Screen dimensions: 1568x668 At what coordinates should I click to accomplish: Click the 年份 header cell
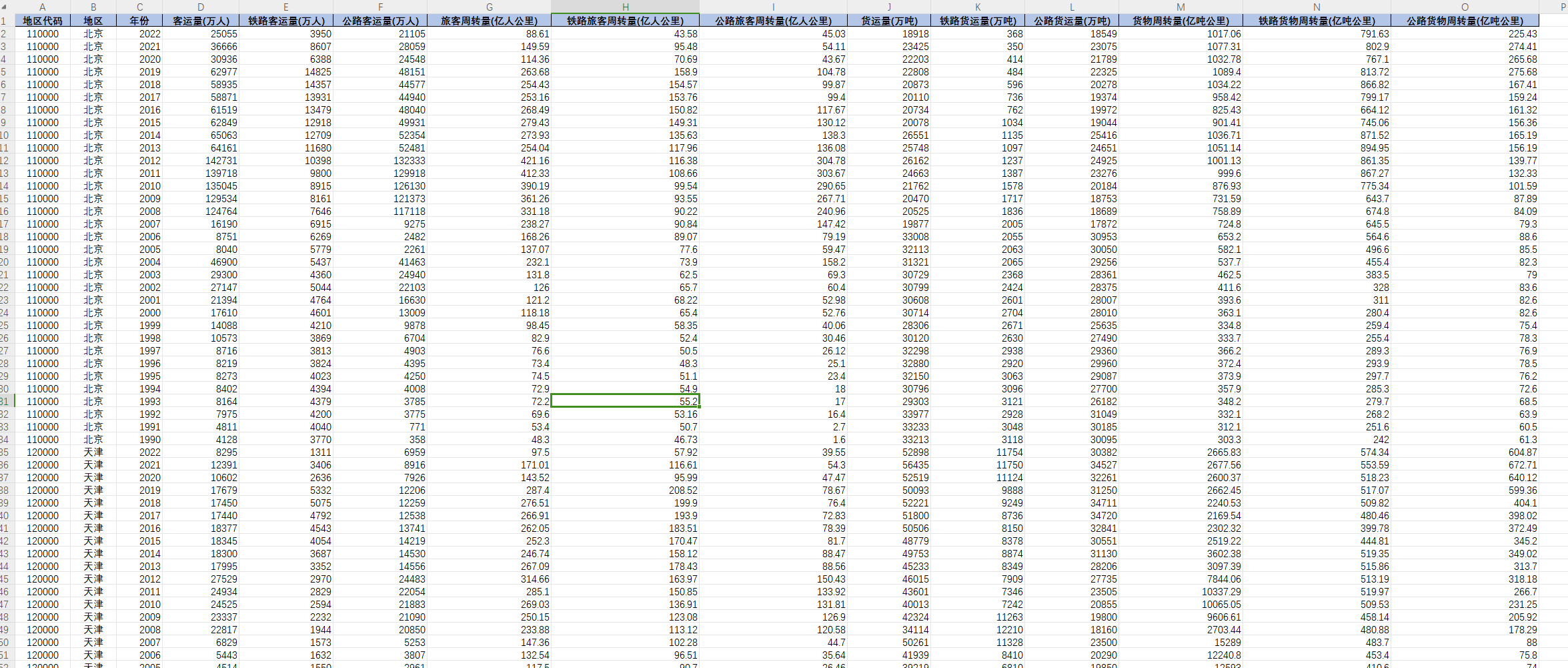(139, 21)
